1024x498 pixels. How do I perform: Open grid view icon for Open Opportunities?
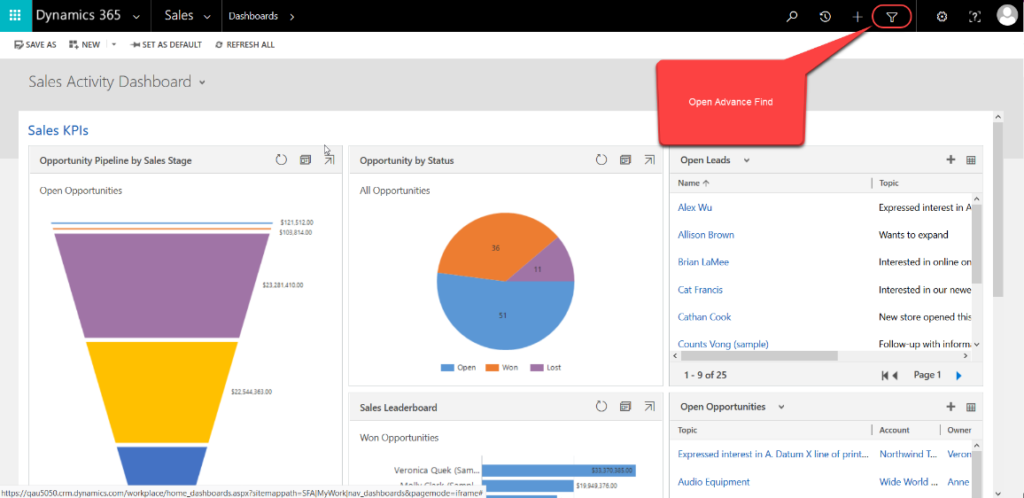click(x=971, y=407)
